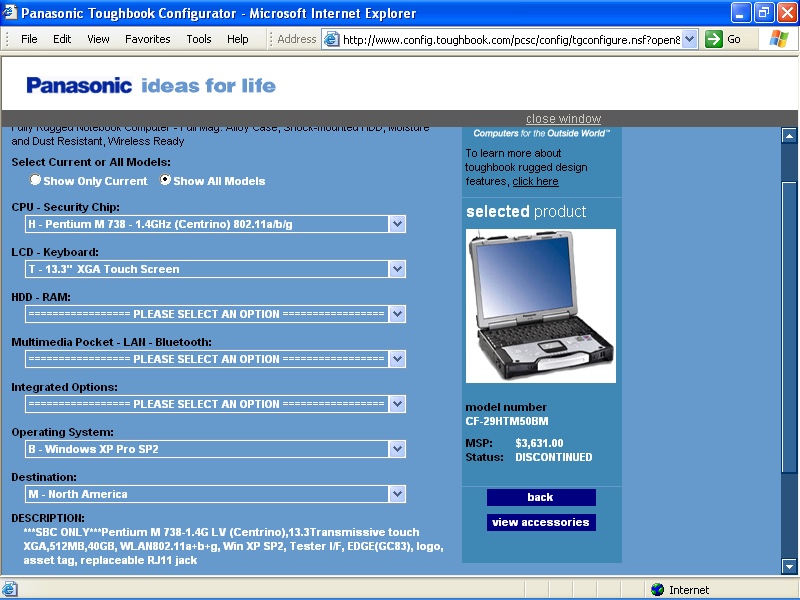Click the Windows flag logo in the toolbar
Viewport: 800px width, 600px height.
778,39
